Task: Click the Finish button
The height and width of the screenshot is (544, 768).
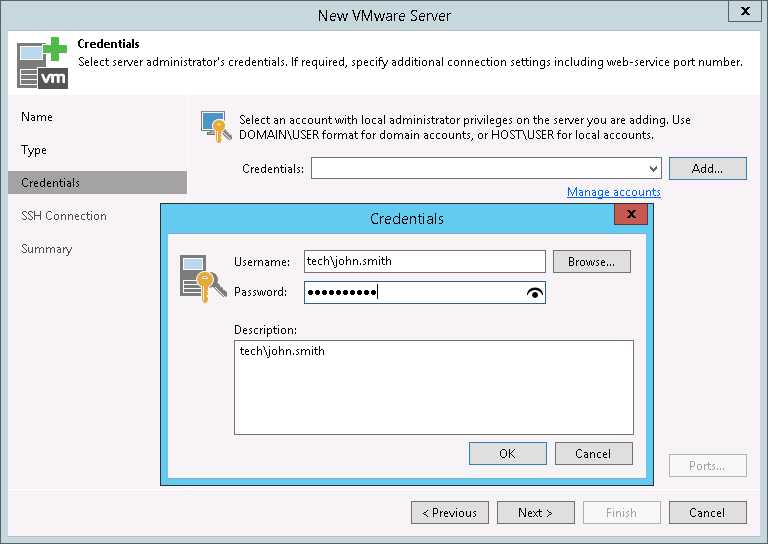Action: 622,512
